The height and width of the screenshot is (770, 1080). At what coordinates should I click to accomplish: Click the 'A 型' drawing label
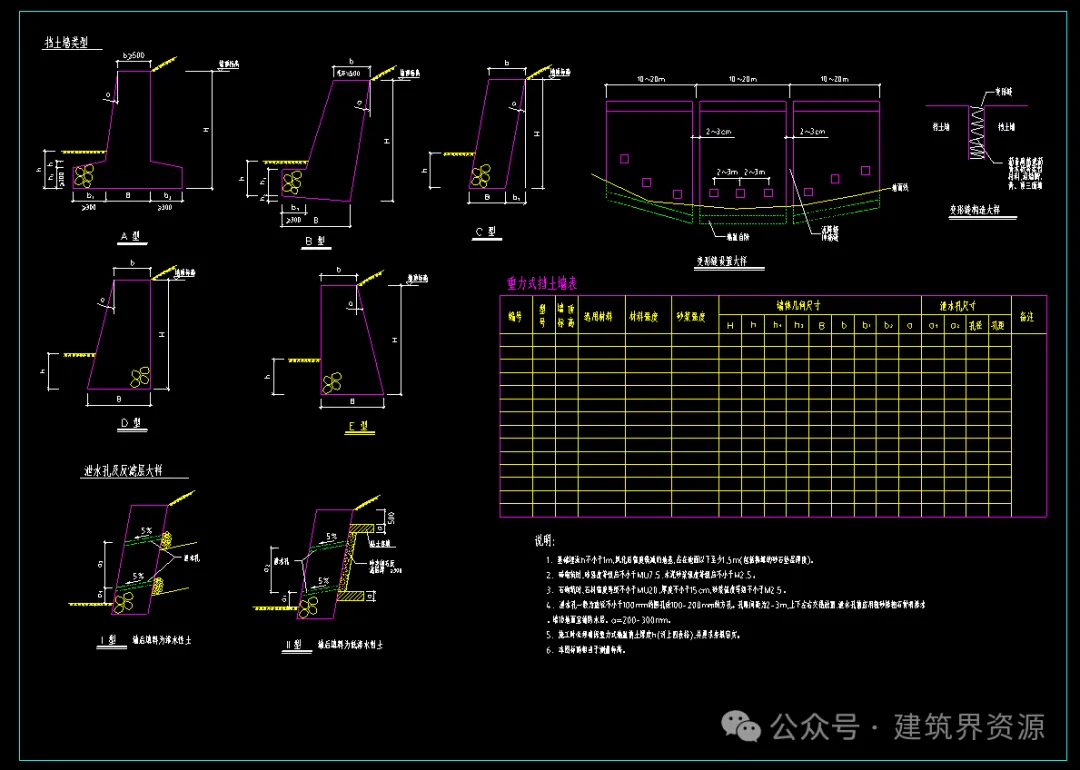[x=131, y=236]
